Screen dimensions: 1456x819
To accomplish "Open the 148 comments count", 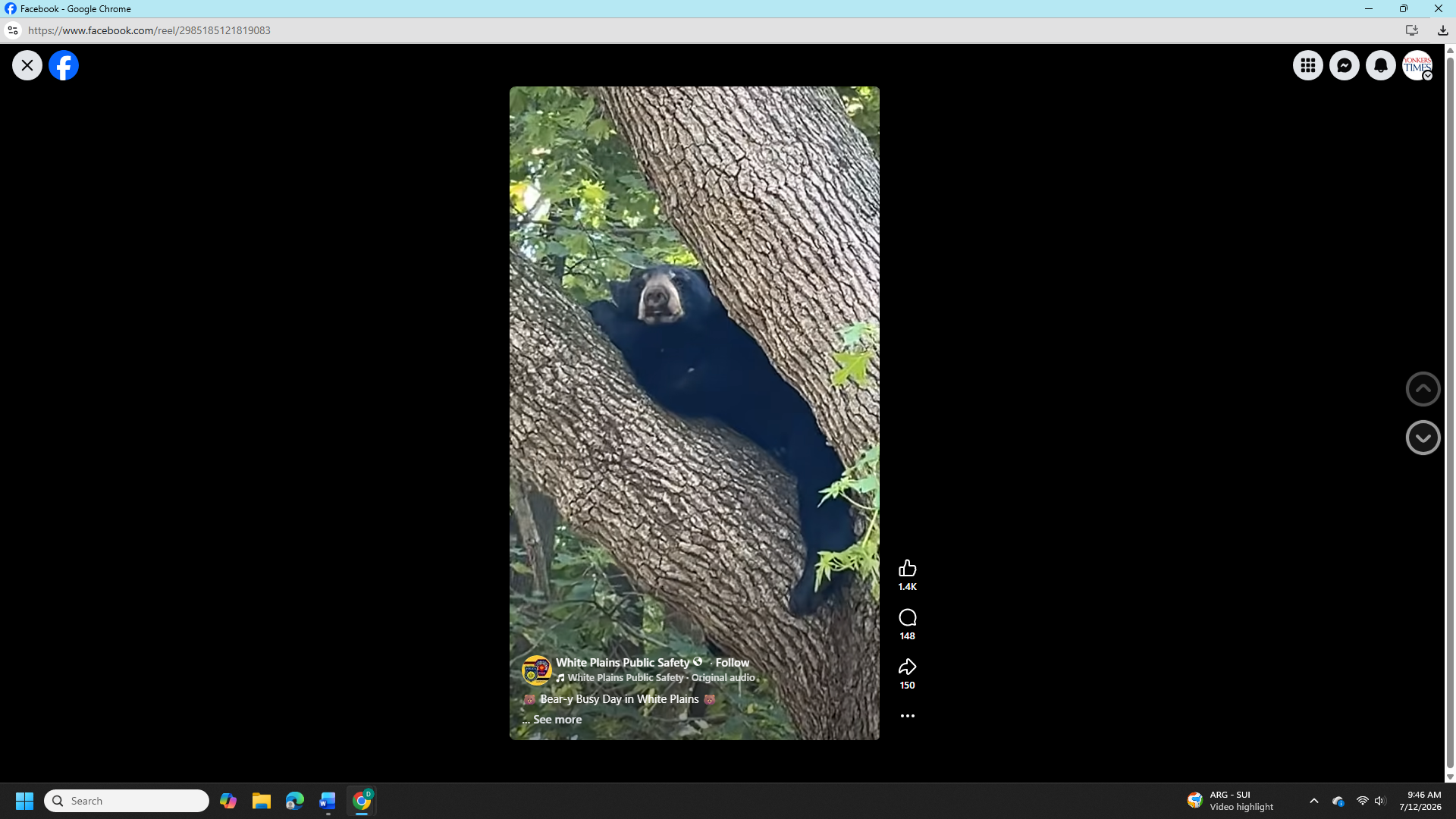I will 908,636.
